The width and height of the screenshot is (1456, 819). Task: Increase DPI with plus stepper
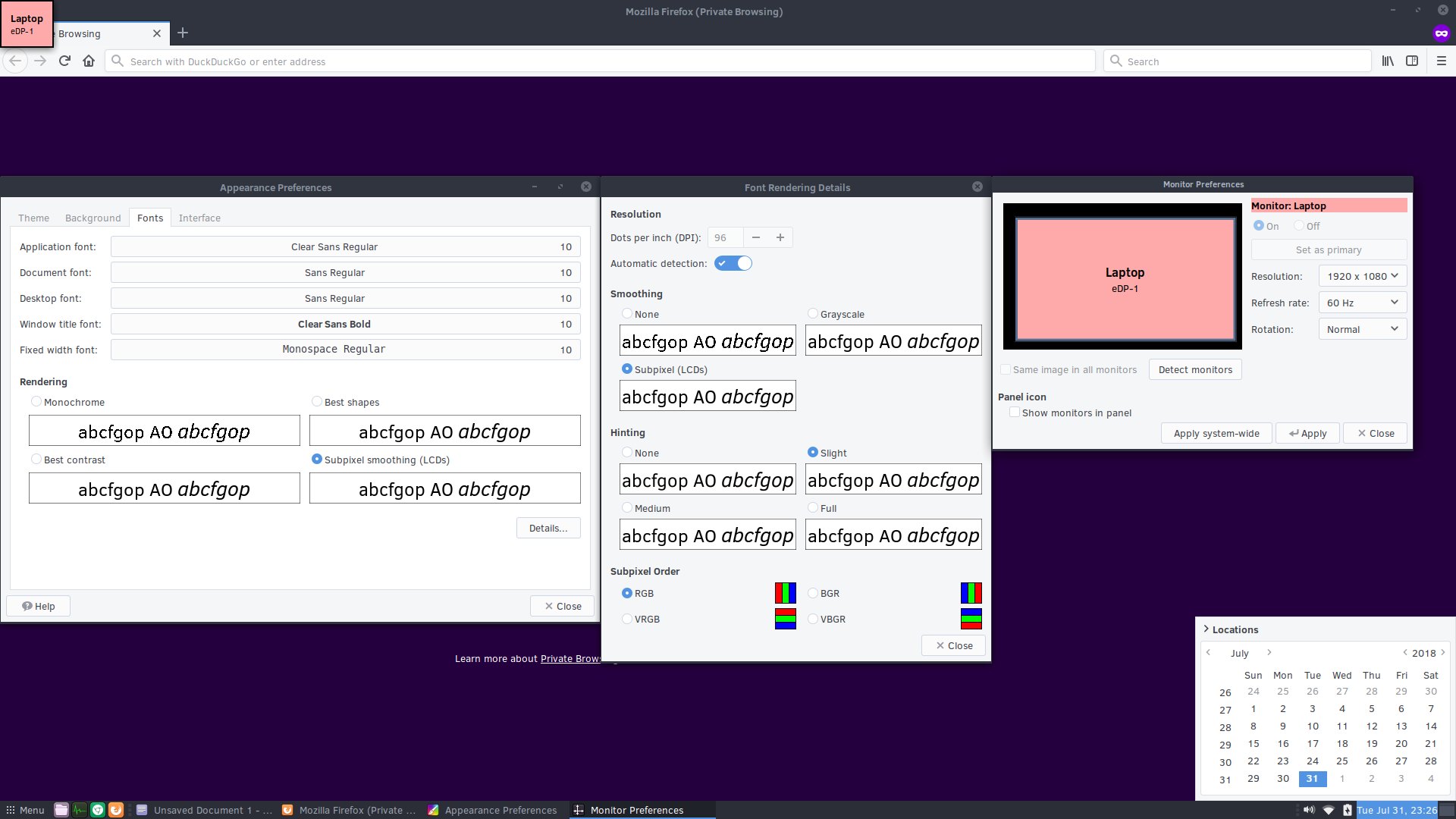pyautogui.click(x=780, y=238)
